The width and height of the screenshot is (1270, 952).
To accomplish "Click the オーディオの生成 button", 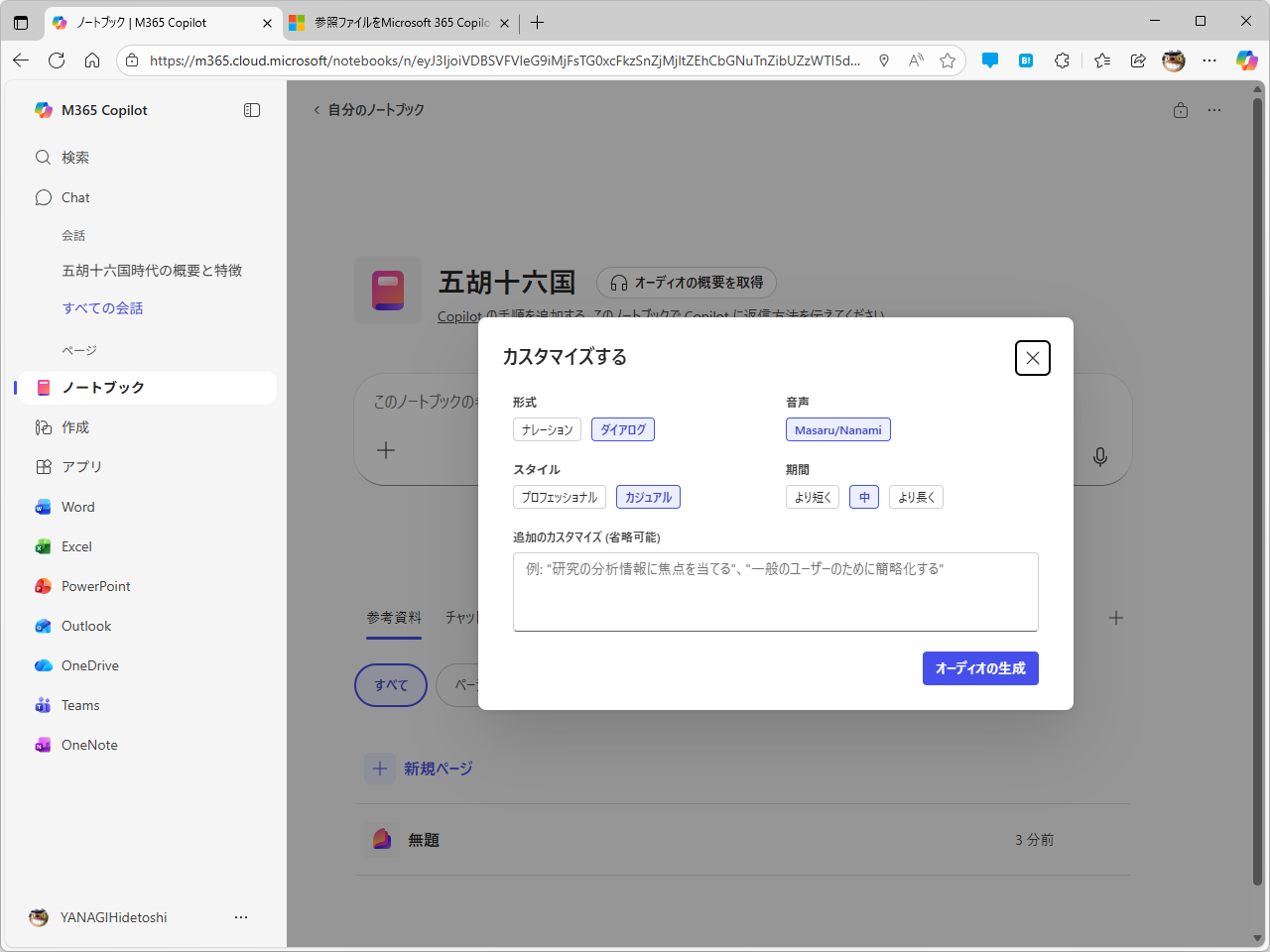I will [980, 667].
